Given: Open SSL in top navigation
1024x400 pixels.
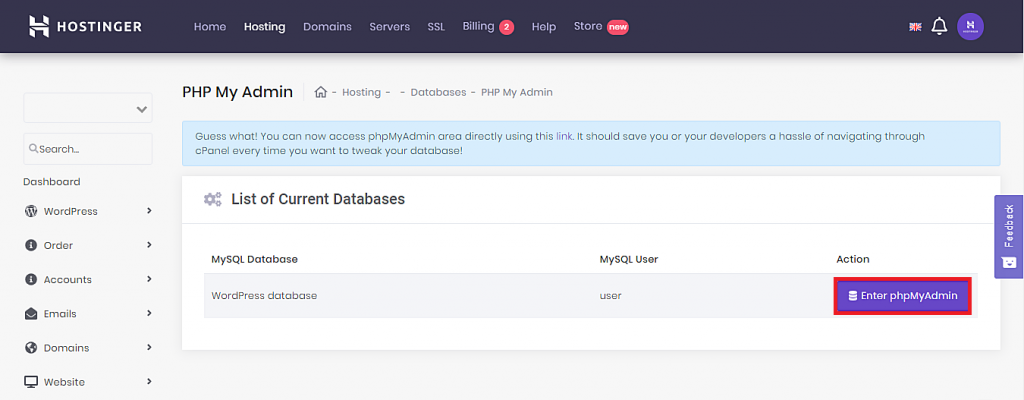Looking at the screenshot, I should click(x=436, y=27).
